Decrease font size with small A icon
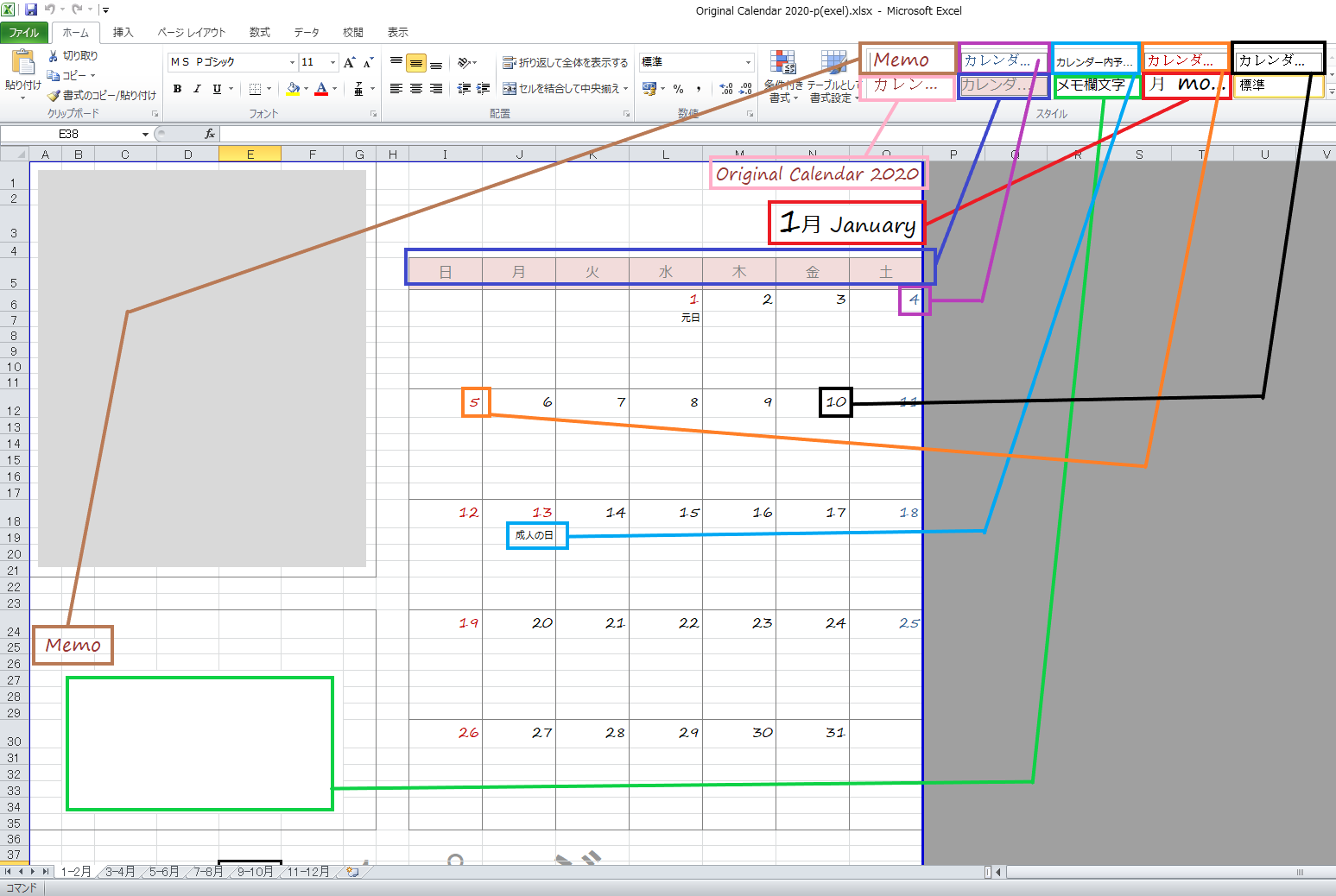This screenshot has height=896, width=1336. pos(368,62)
